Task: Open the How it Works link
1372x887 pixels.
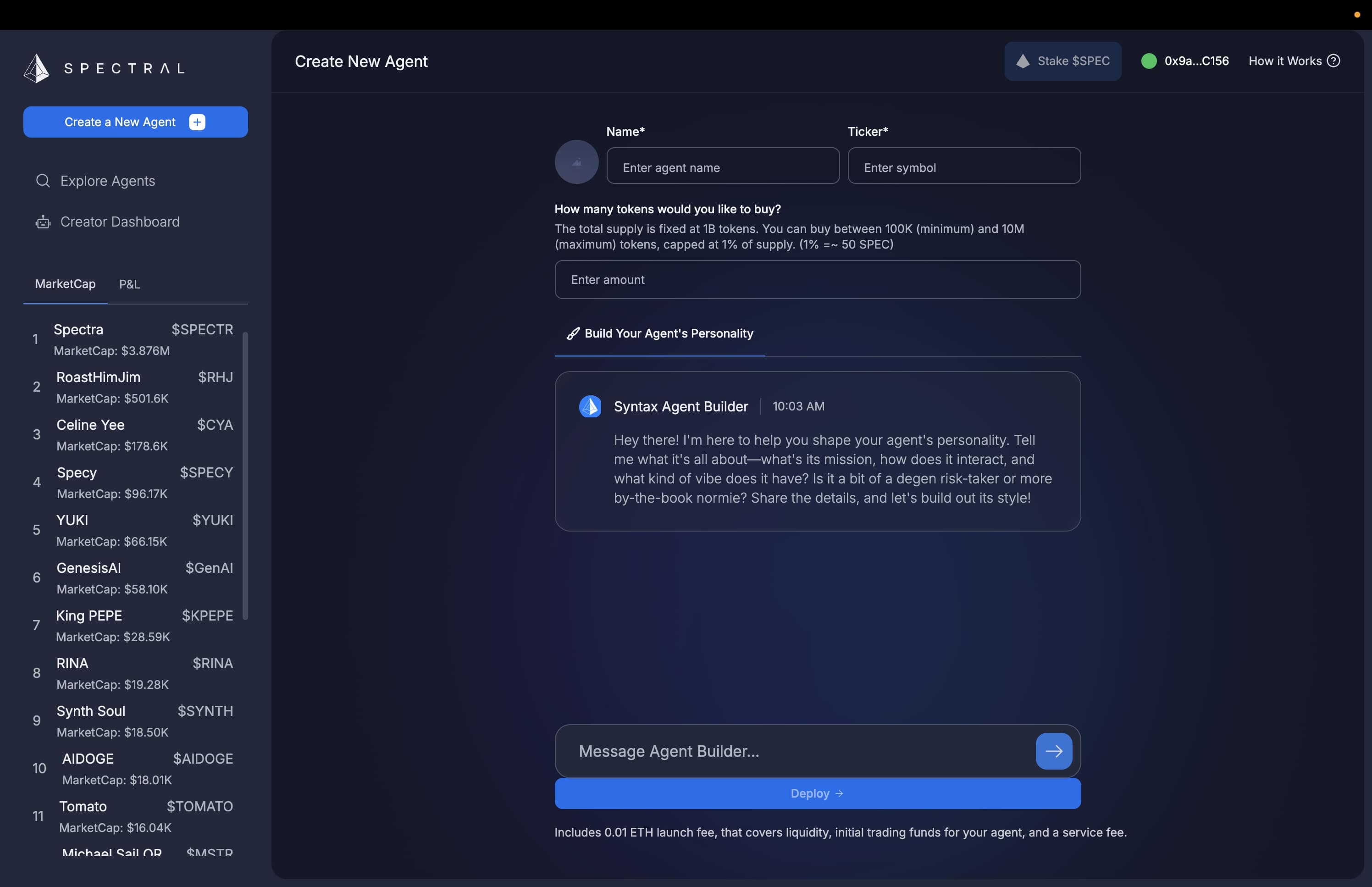Action: tap(1294, 61)
